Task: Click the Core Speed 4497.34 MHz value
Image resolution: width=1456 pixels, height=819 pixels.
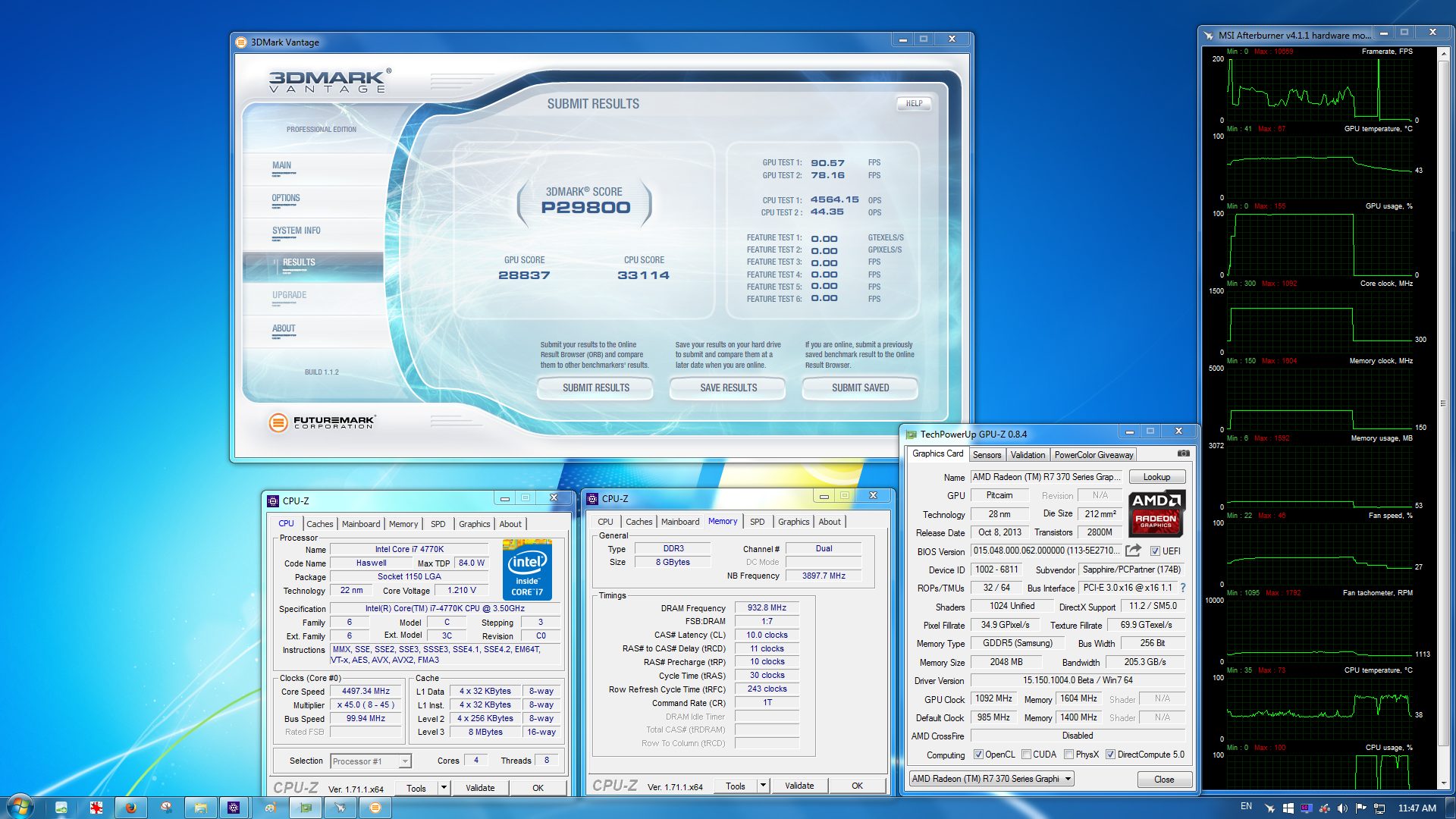Action: tap(366, 692)
